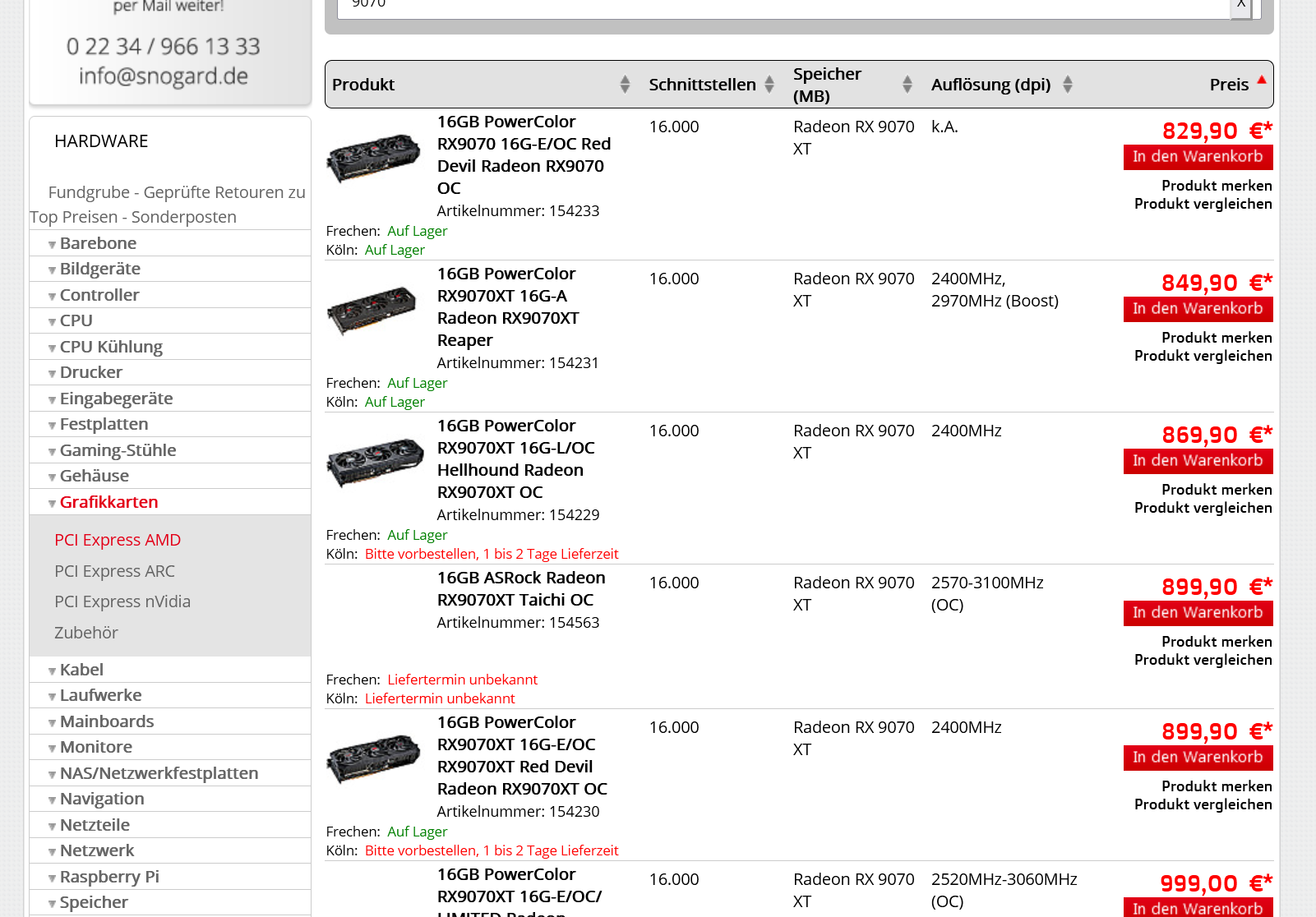
Task: Click Produkt merken for 829,90 € item
Action: (x=1217, y=186)
